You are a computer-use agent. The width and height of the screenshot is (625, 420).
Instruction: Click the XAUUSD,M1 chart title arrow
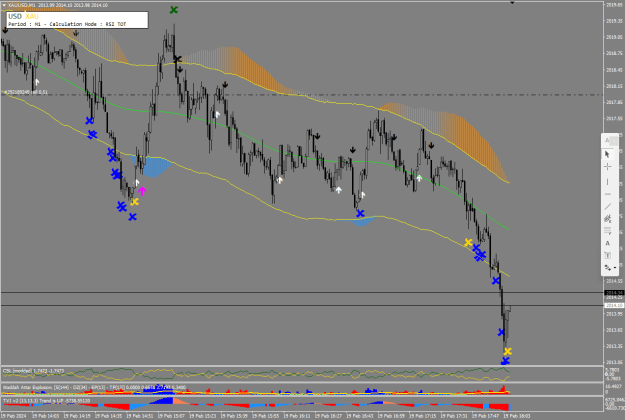(4, 5)
